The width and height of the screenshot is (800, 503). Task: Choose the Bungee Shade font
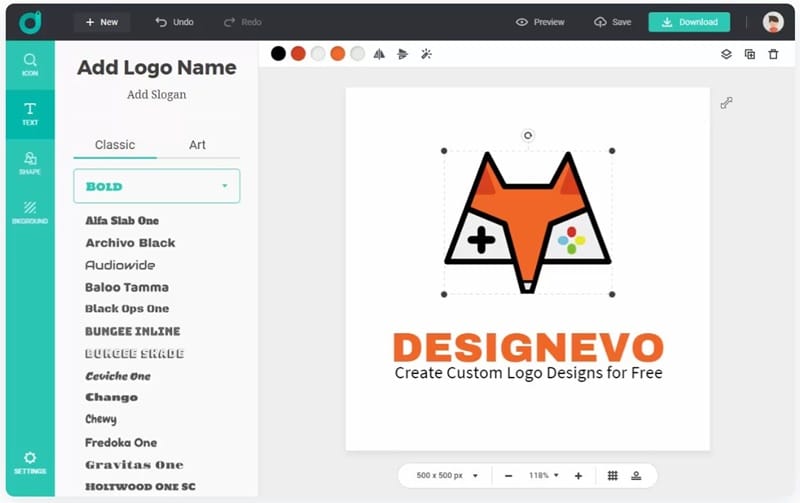coord(134,354)
